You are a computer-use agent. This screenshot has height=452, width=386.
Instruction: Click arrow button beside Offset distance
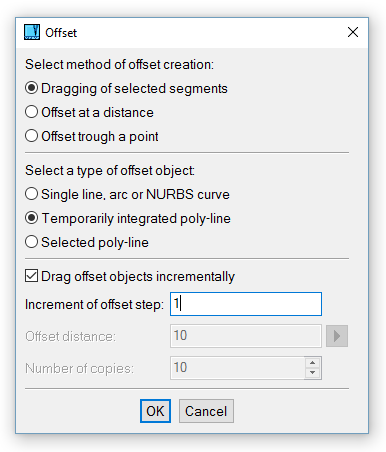(x=337, y=336)
